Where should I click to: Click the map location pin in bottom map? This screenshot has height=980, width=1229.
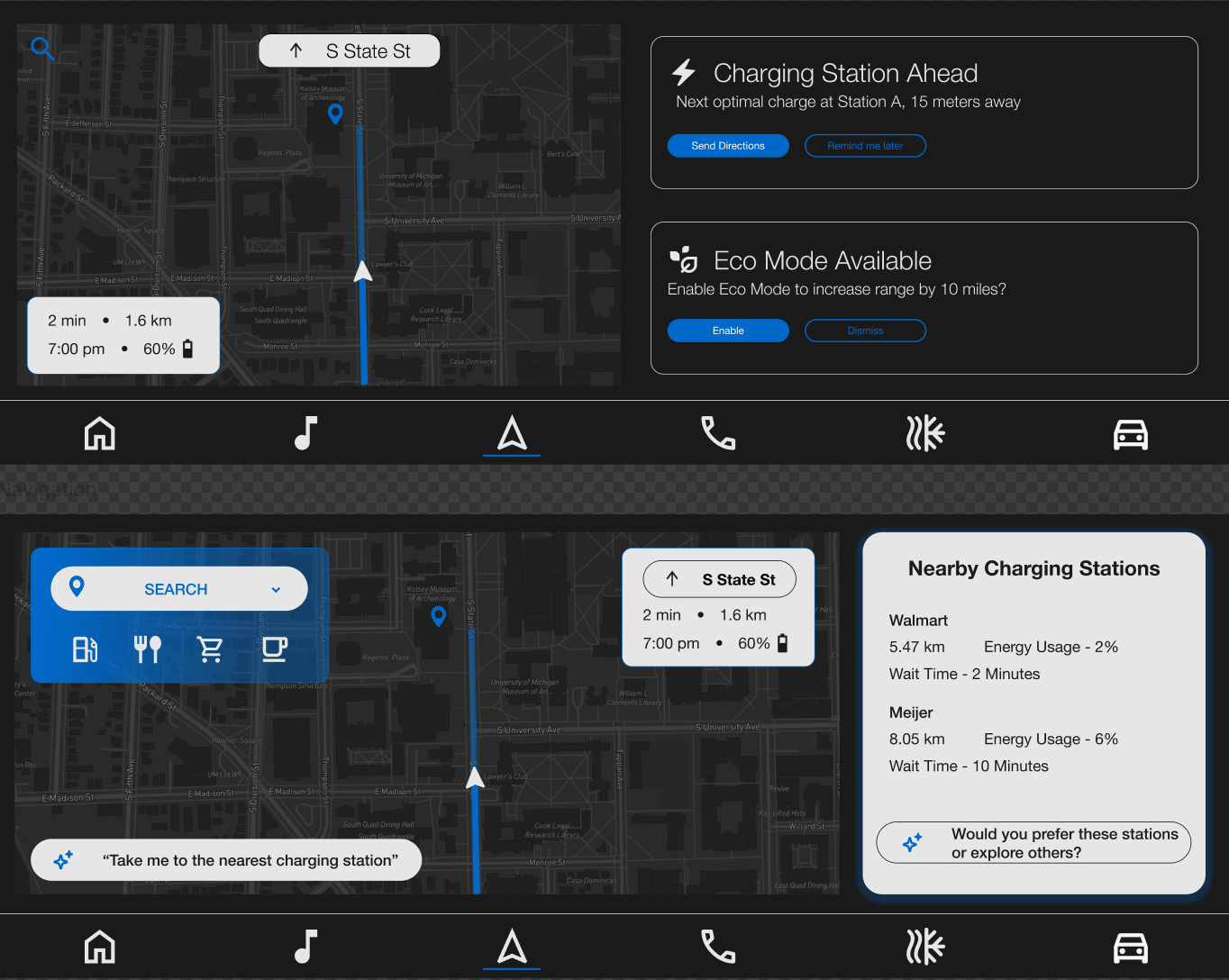pyautogui.click(x=439, y=616)
